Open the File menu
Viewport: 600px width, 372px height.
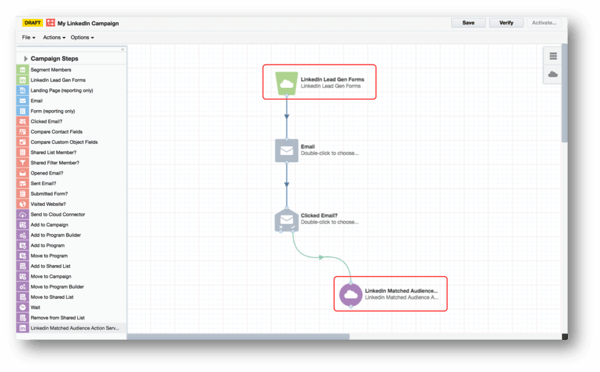29,38
